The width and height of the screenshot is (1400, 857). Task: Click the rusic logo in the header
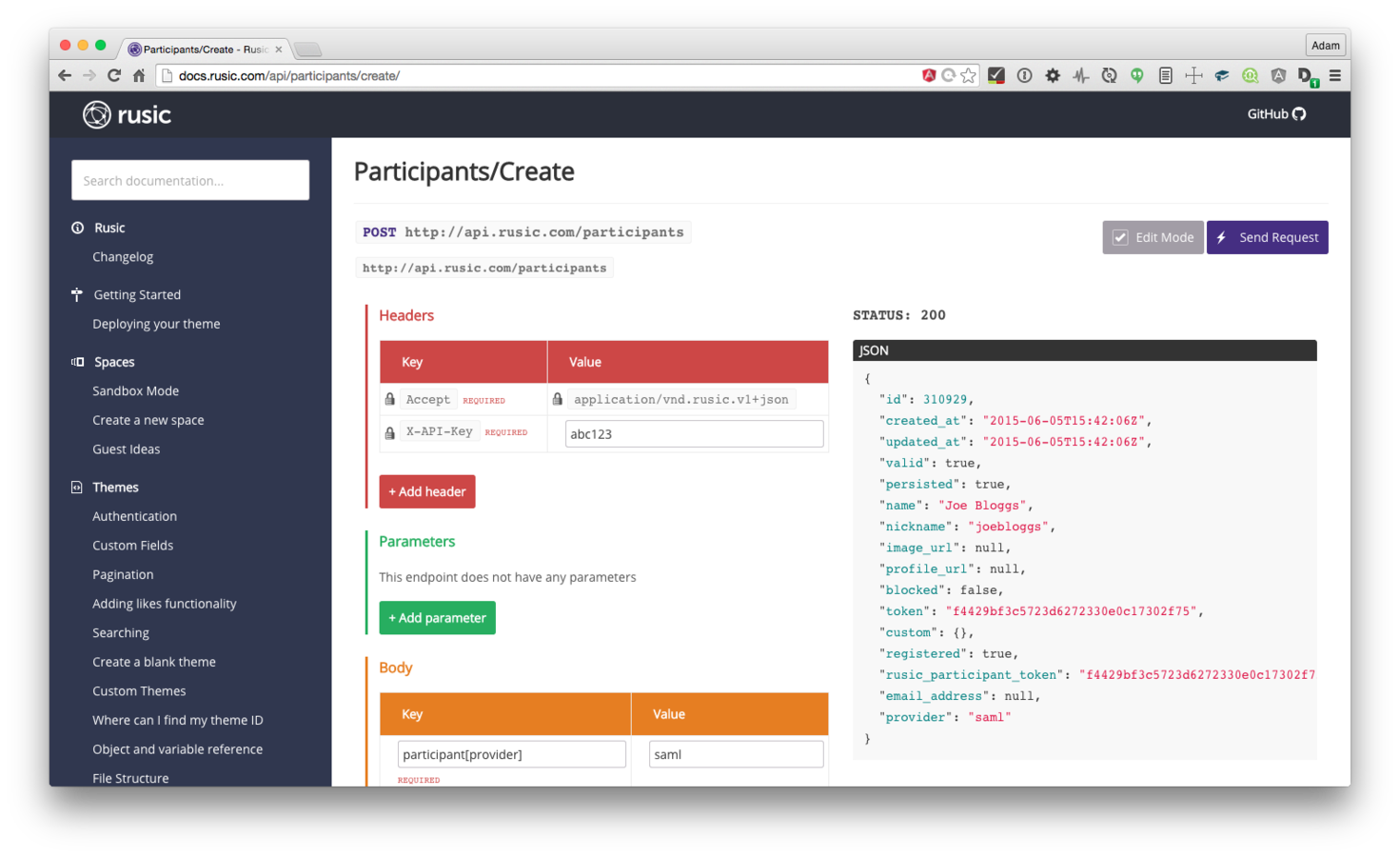[x=127, y=115]
